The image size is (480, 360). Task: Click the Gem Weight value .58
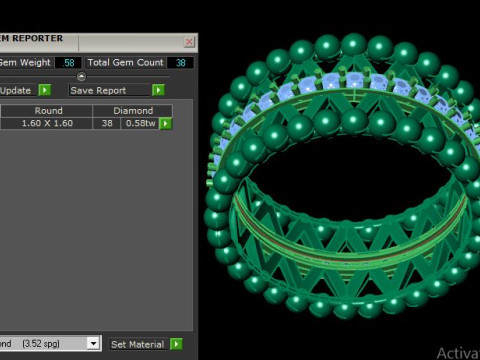click(x=68, y=63)
